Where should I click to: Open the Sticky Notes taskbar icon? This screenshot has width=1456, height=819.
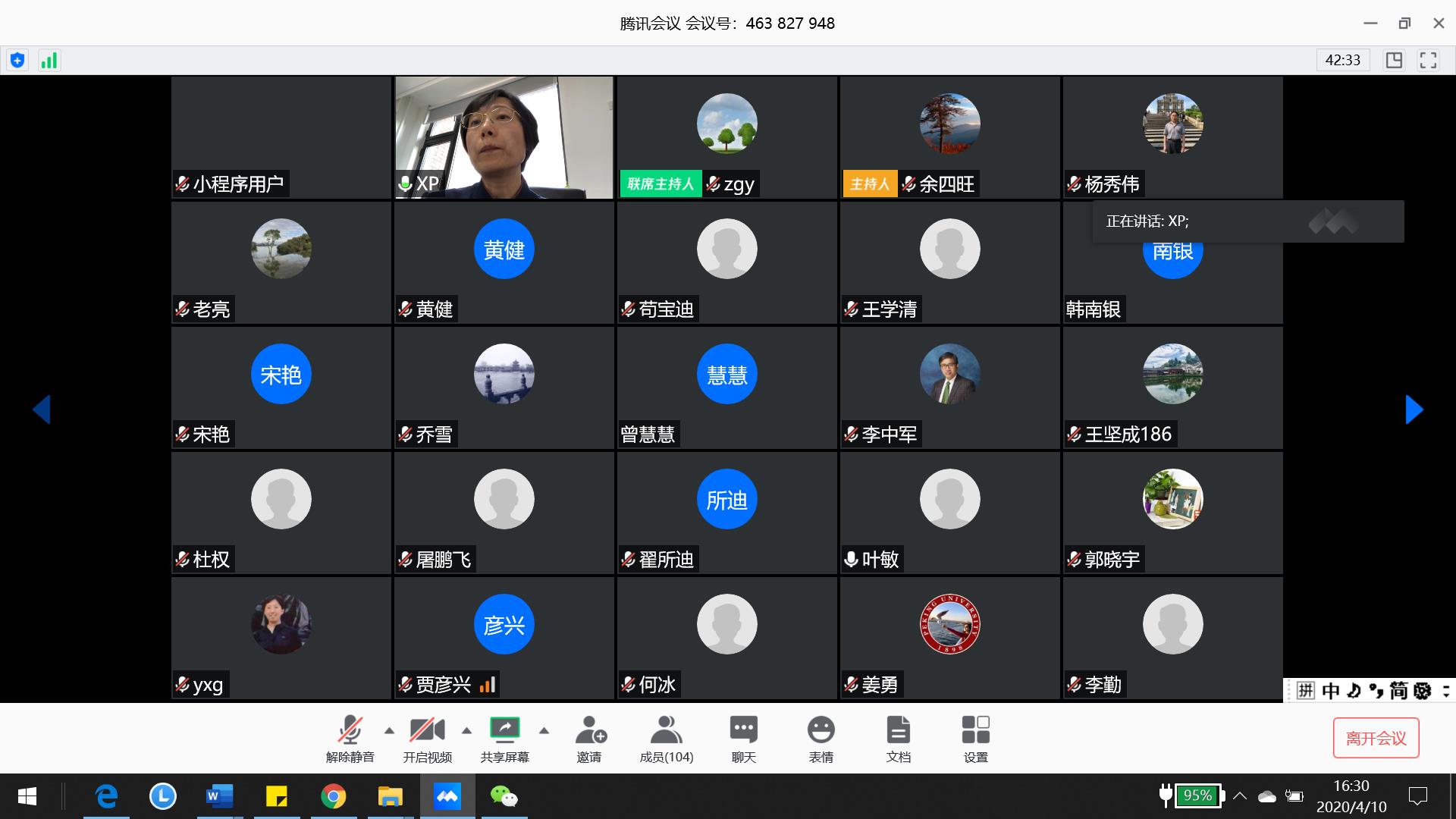click(x=277, y=796)
